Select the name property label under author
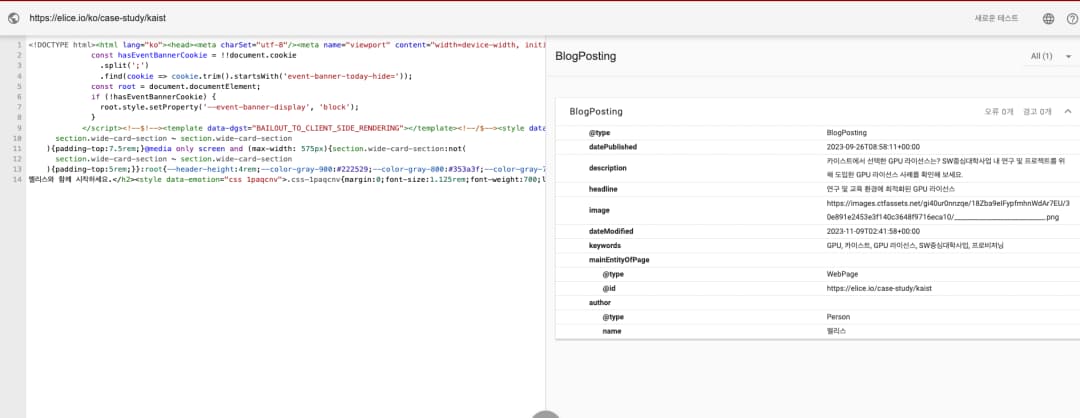Screen dimensions: 1080x418 pyautogui.click(x=612, y=331)
